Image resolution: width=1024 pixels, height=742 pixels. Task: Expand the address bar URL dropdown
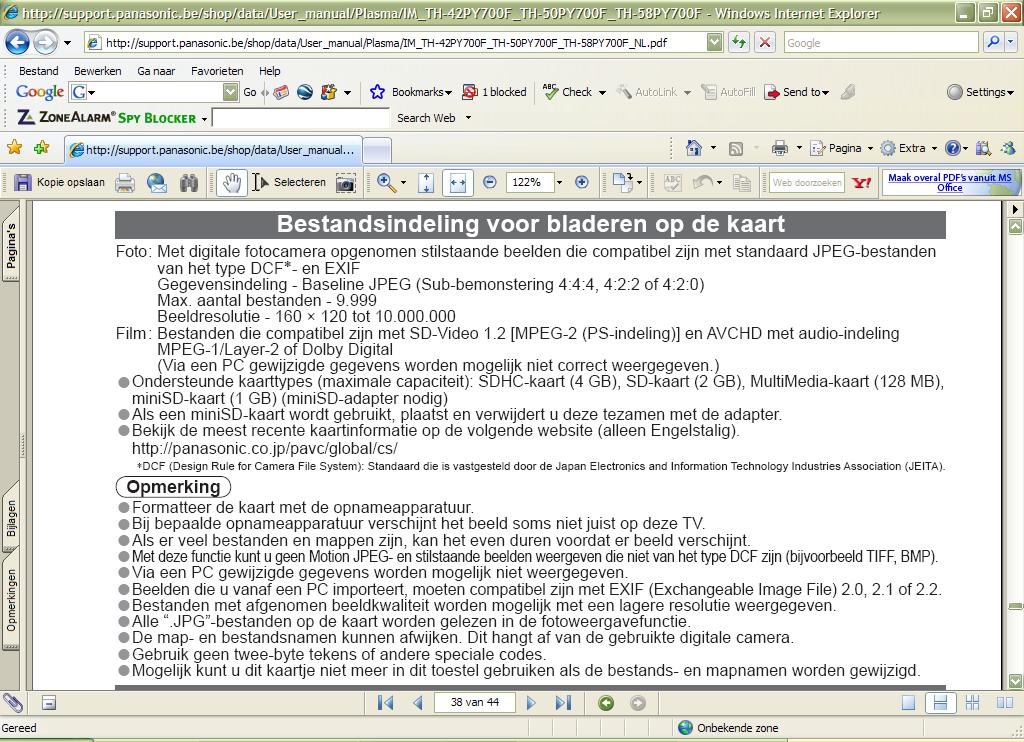[714, 43]
